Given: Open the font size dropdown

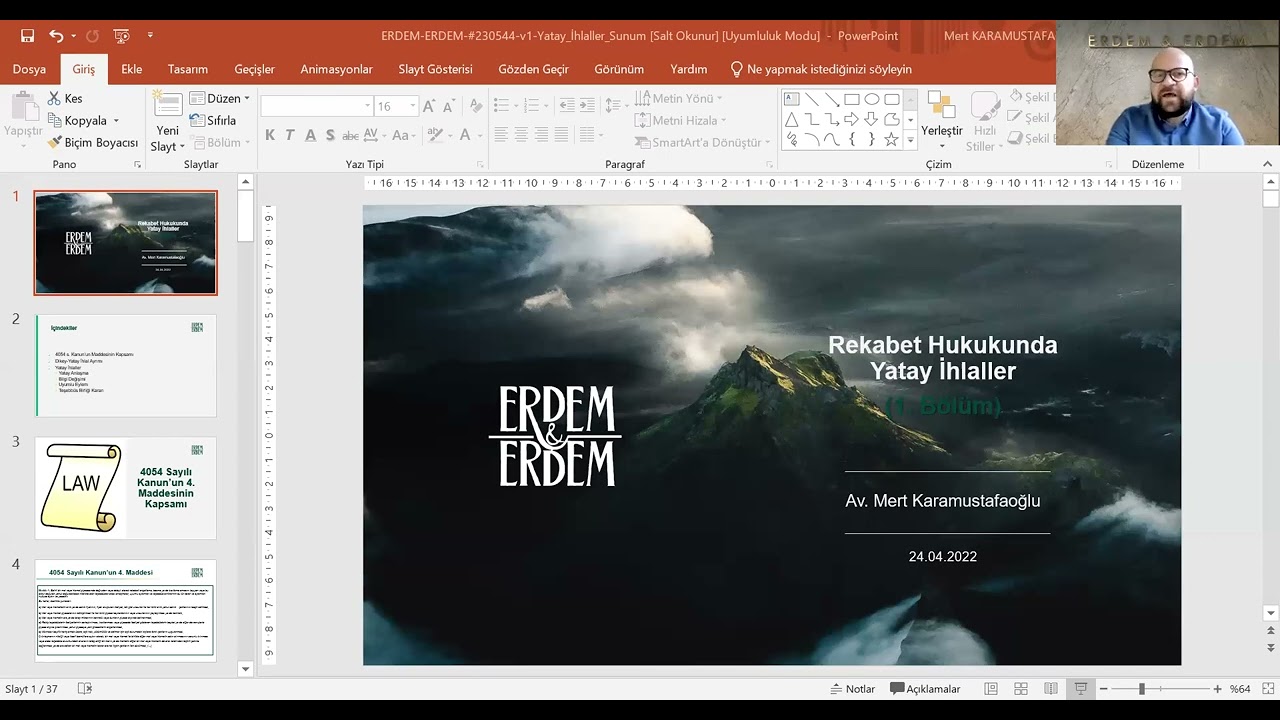Looking at the screenshot, I should (412, 106).
